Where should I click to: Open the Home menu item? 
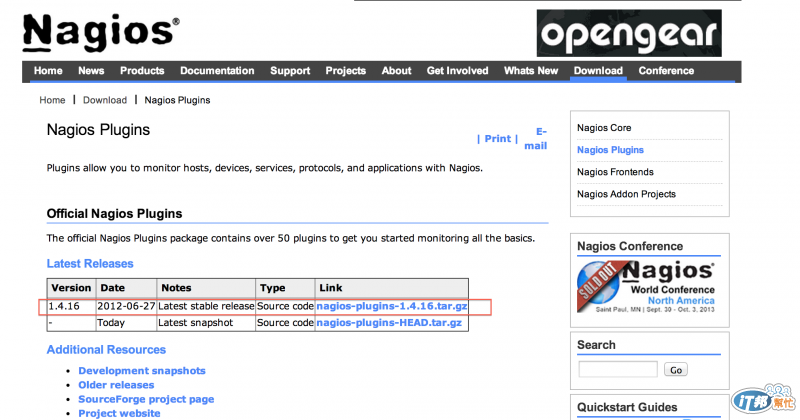tap(48, 71)
